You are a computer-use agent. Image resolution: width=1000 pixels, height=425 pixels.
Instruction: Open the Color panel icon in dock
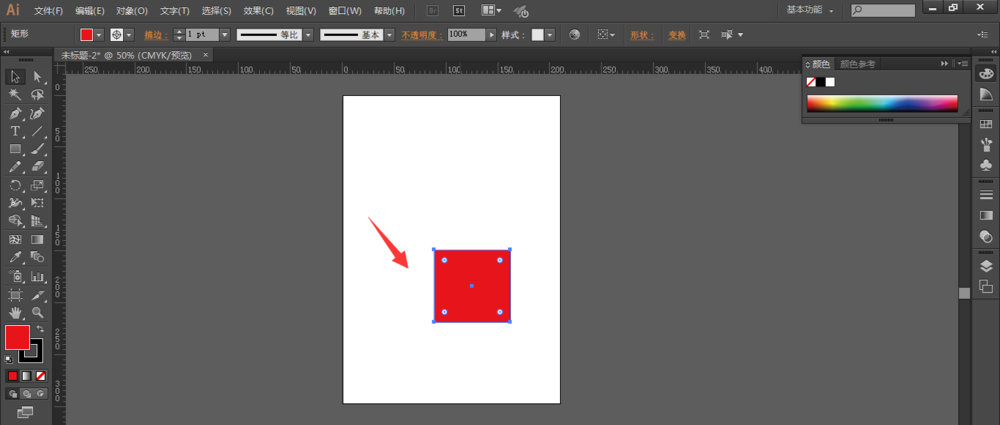[985, 74]
